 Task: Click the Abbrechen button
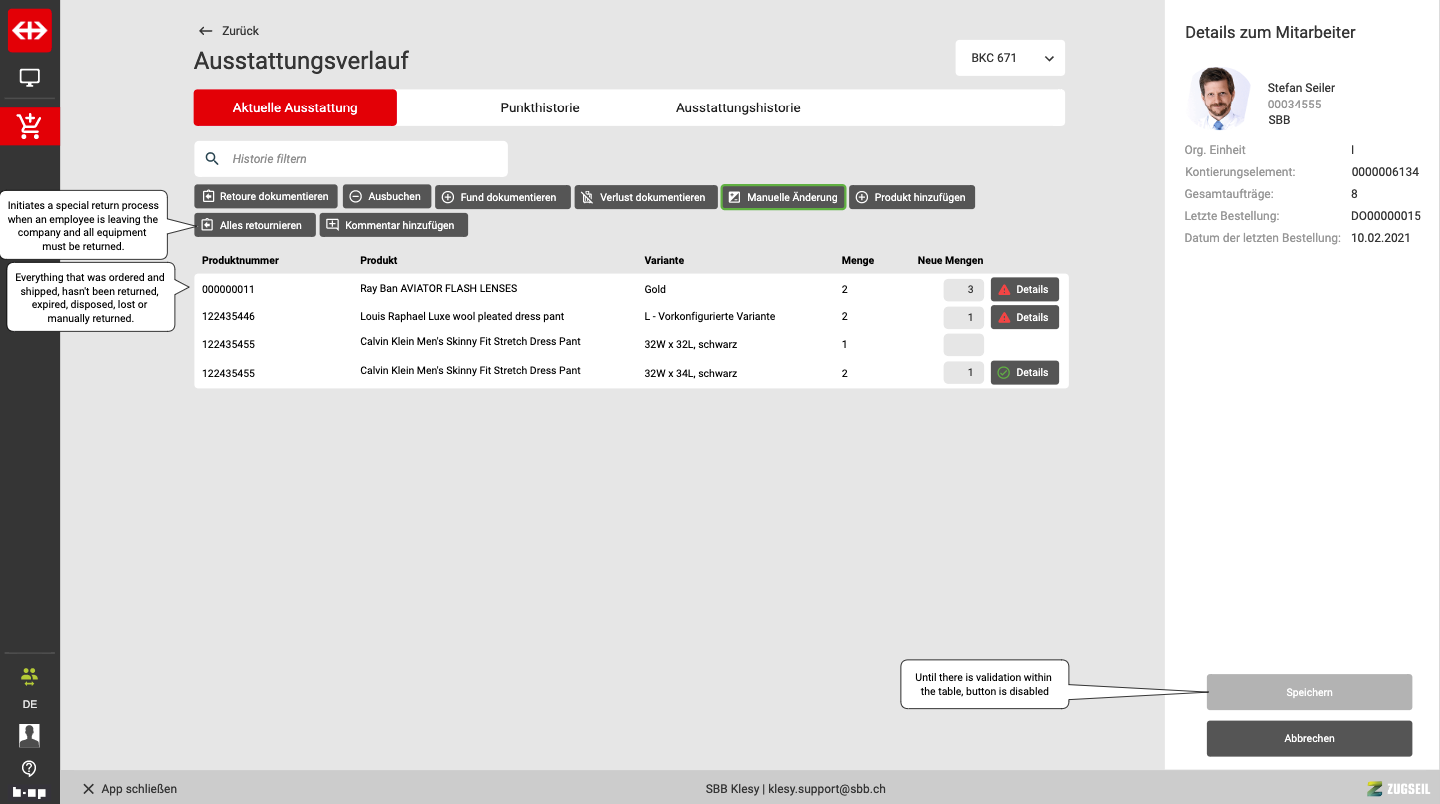coord(1309,738)
